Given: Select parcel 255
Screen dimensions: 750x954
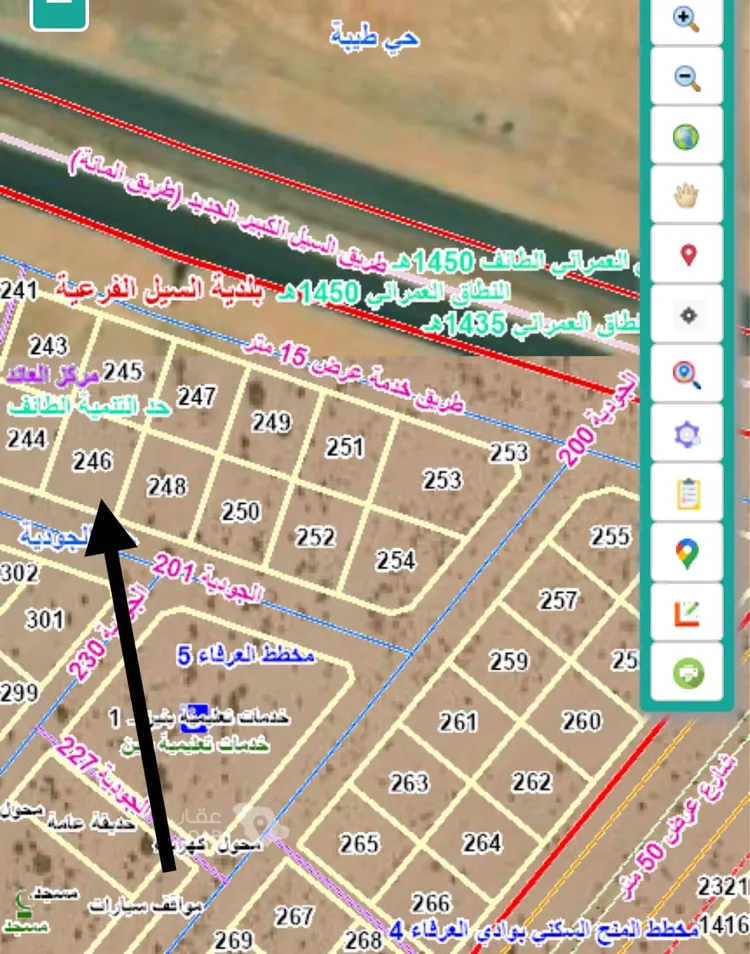Looking at the screenshot, I should (x=610, y=537).
